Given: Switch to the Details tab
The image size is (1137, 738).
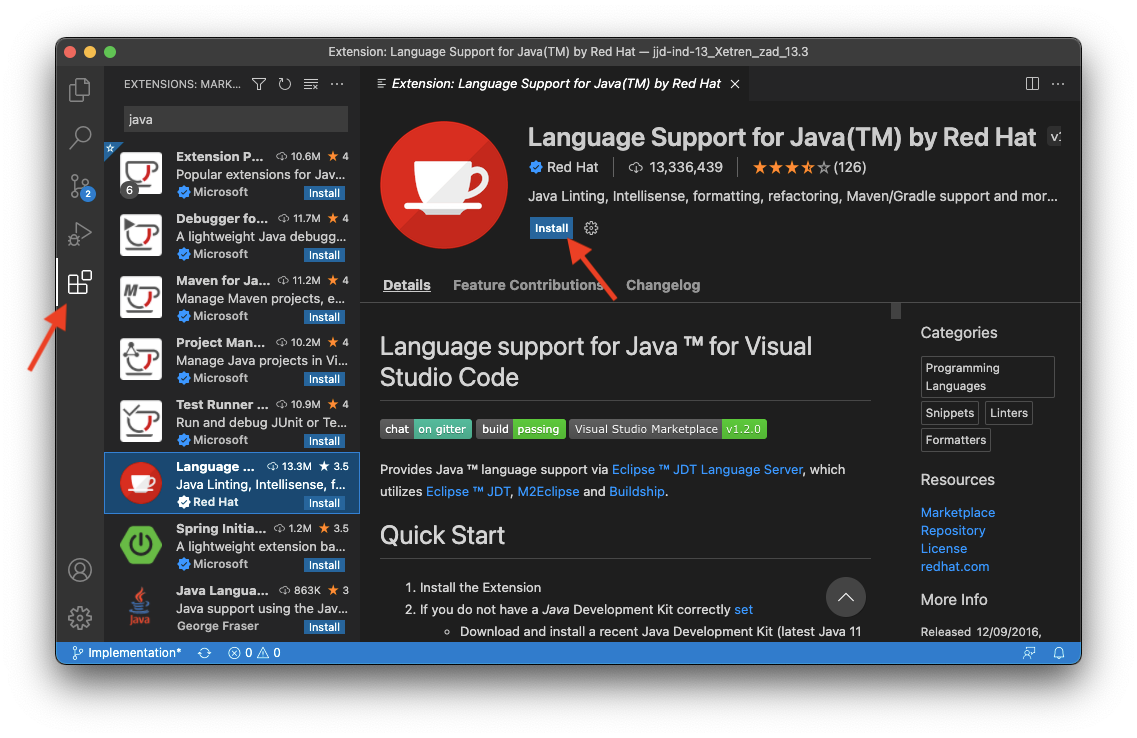Looking at the screenshot, I should pyautogui.click(x=407, y=285).
